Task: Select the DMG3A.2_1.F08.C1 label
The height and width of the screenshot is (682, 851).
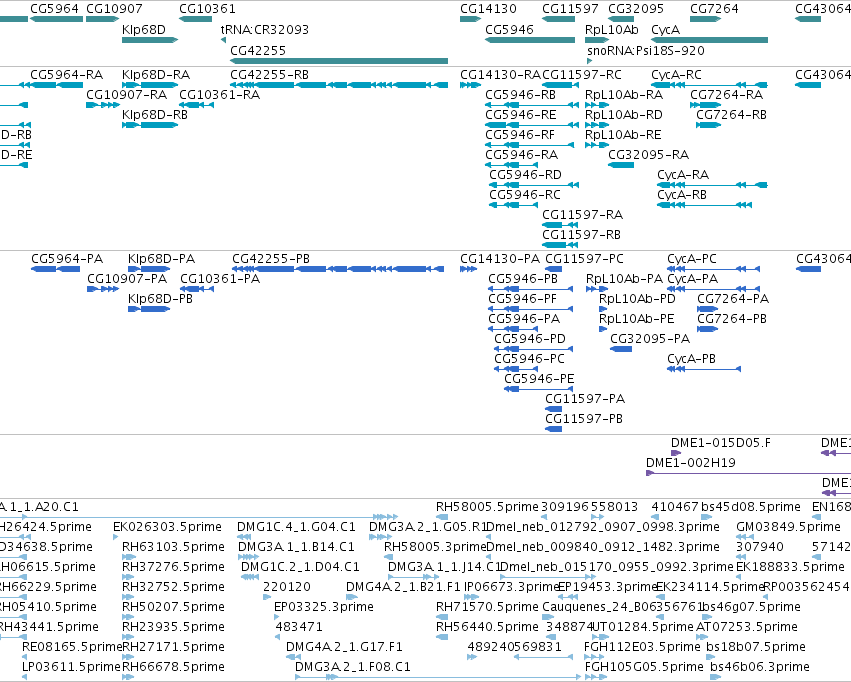Action: pos(353,667)
